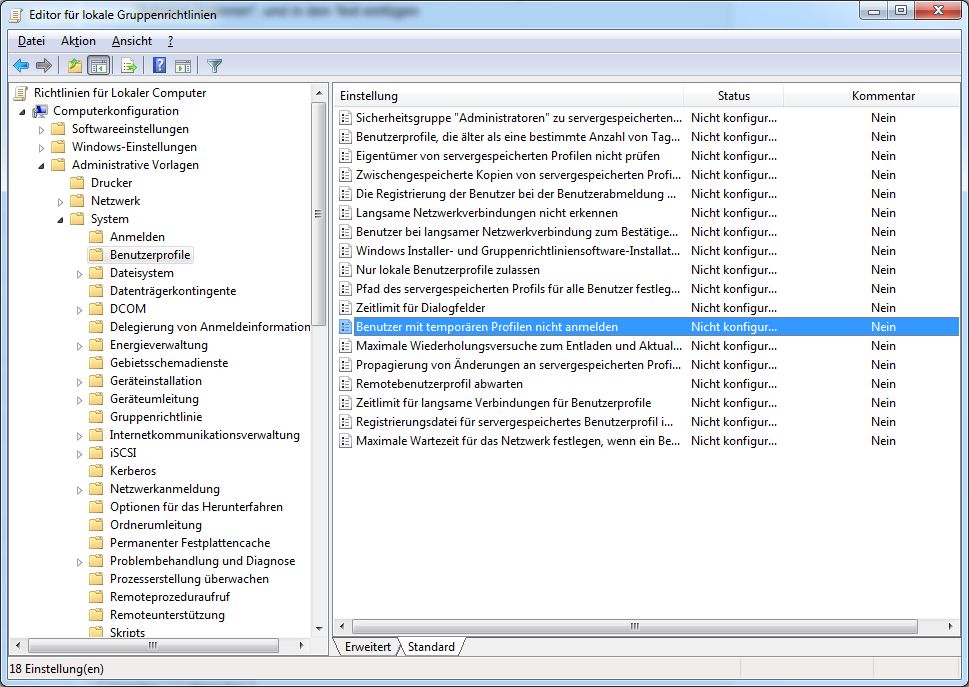
Task: Click the filter funnel toolbar icon
Action: tap(214, 65)
